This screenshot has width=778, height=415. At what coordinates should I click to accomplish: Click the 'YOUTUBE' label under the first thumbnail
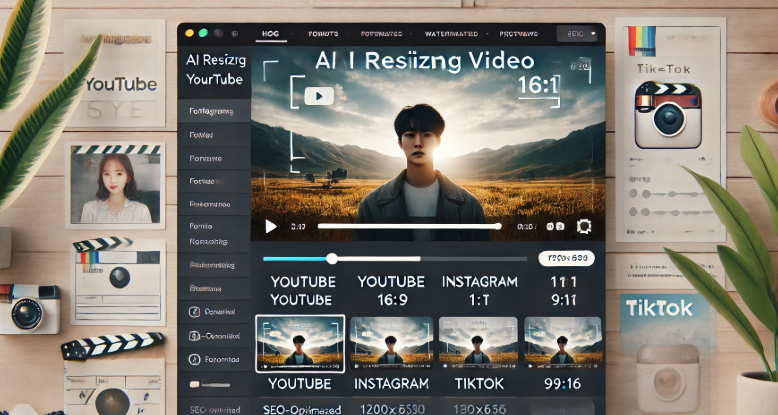tap(300, 384)
